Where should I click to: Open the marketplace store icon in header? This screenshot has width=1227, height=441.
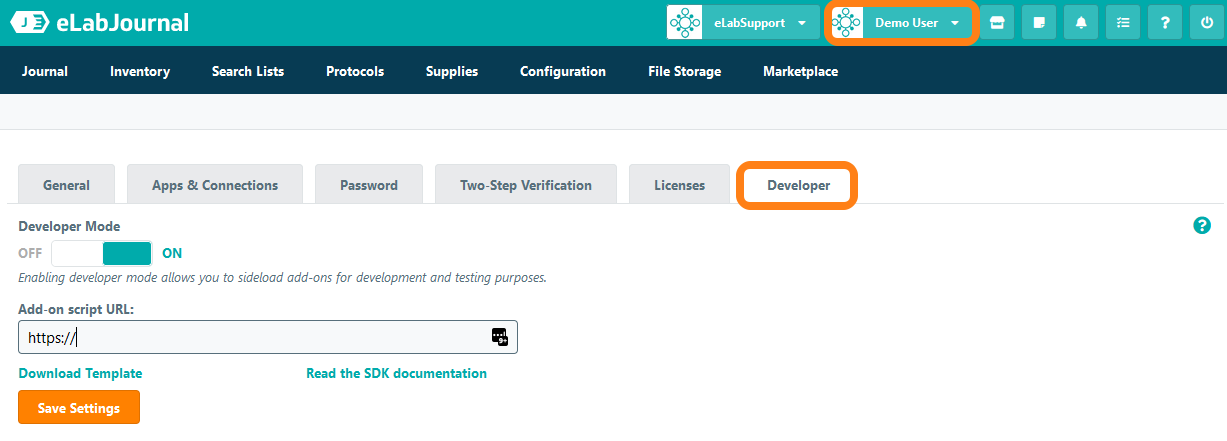click(x=996, y=23)
